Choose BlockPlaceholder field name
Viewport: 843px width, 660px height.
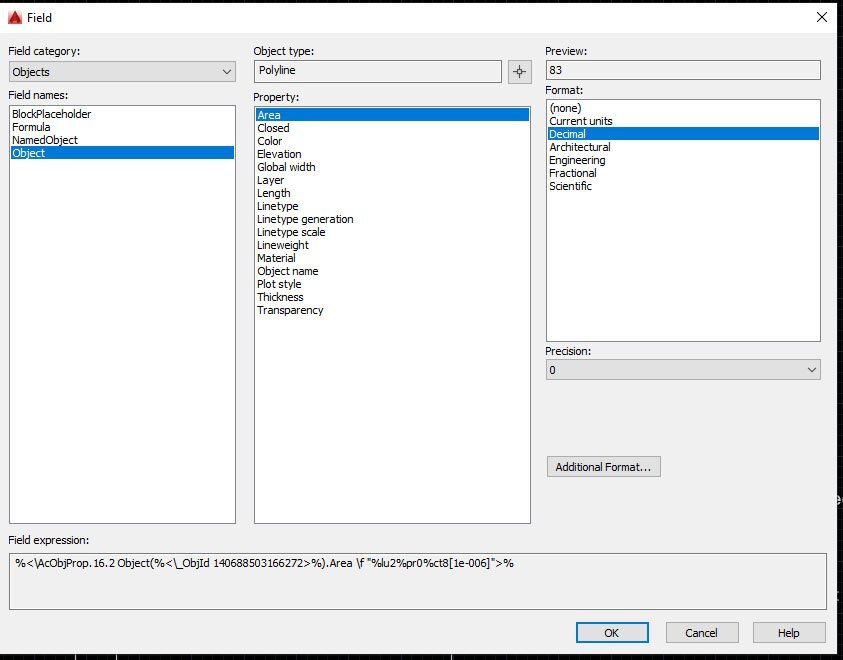pos(52,114)
